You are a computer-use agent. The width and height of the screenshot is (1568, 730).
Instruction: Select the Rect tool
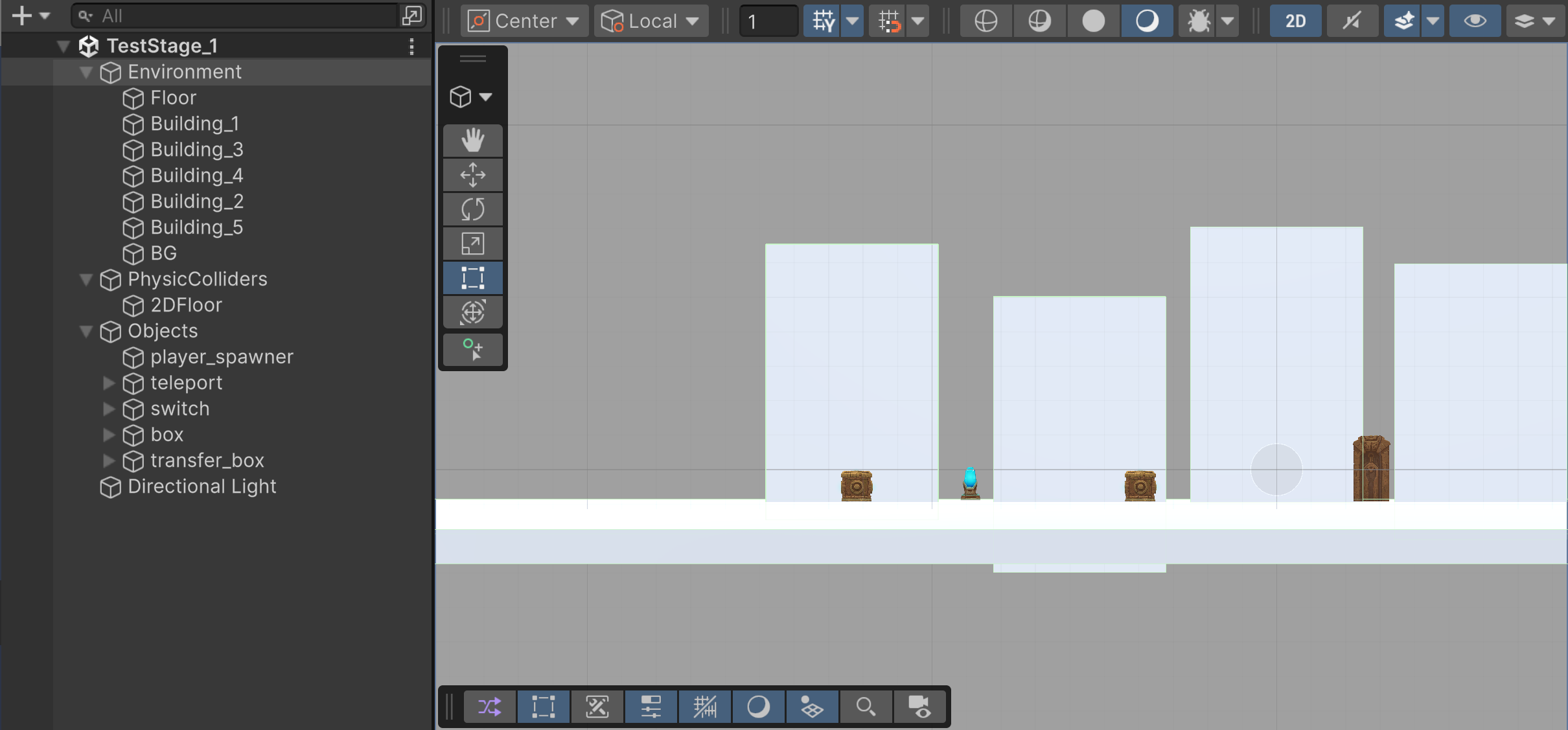[x=473, y=278]
